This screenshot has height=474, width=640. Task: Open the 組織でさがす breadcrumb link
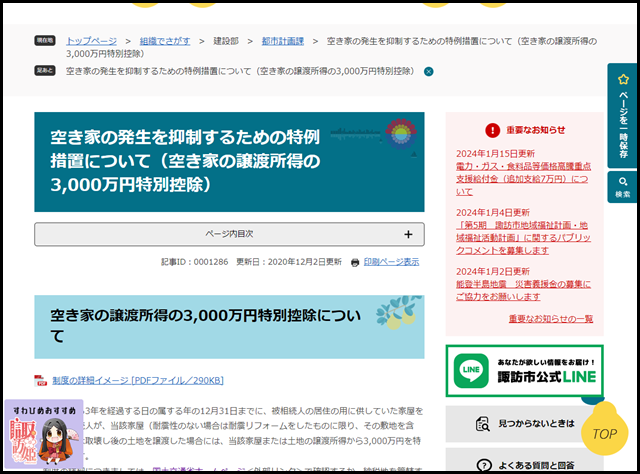165,41
